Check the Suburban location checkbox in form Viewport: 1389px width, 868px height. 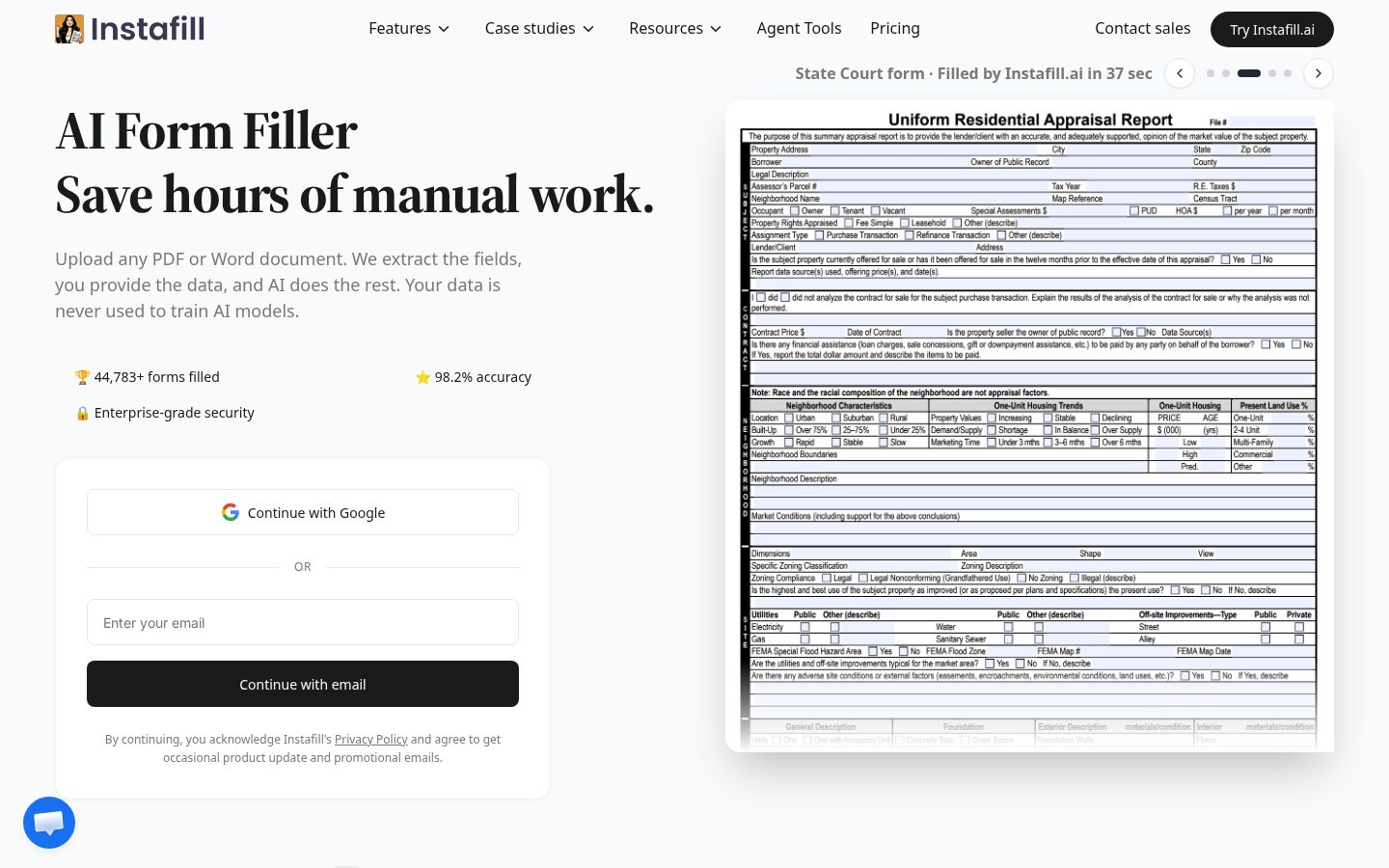836,418
